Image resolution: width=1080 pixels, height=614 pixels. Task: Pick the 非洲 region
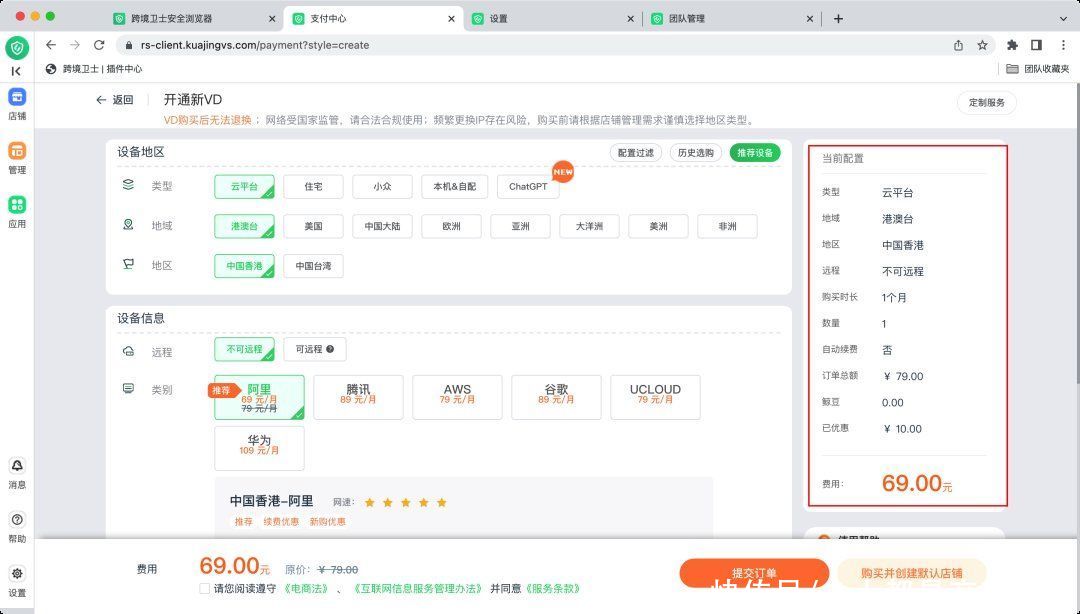pyautogui.click(x=727, y=226)
